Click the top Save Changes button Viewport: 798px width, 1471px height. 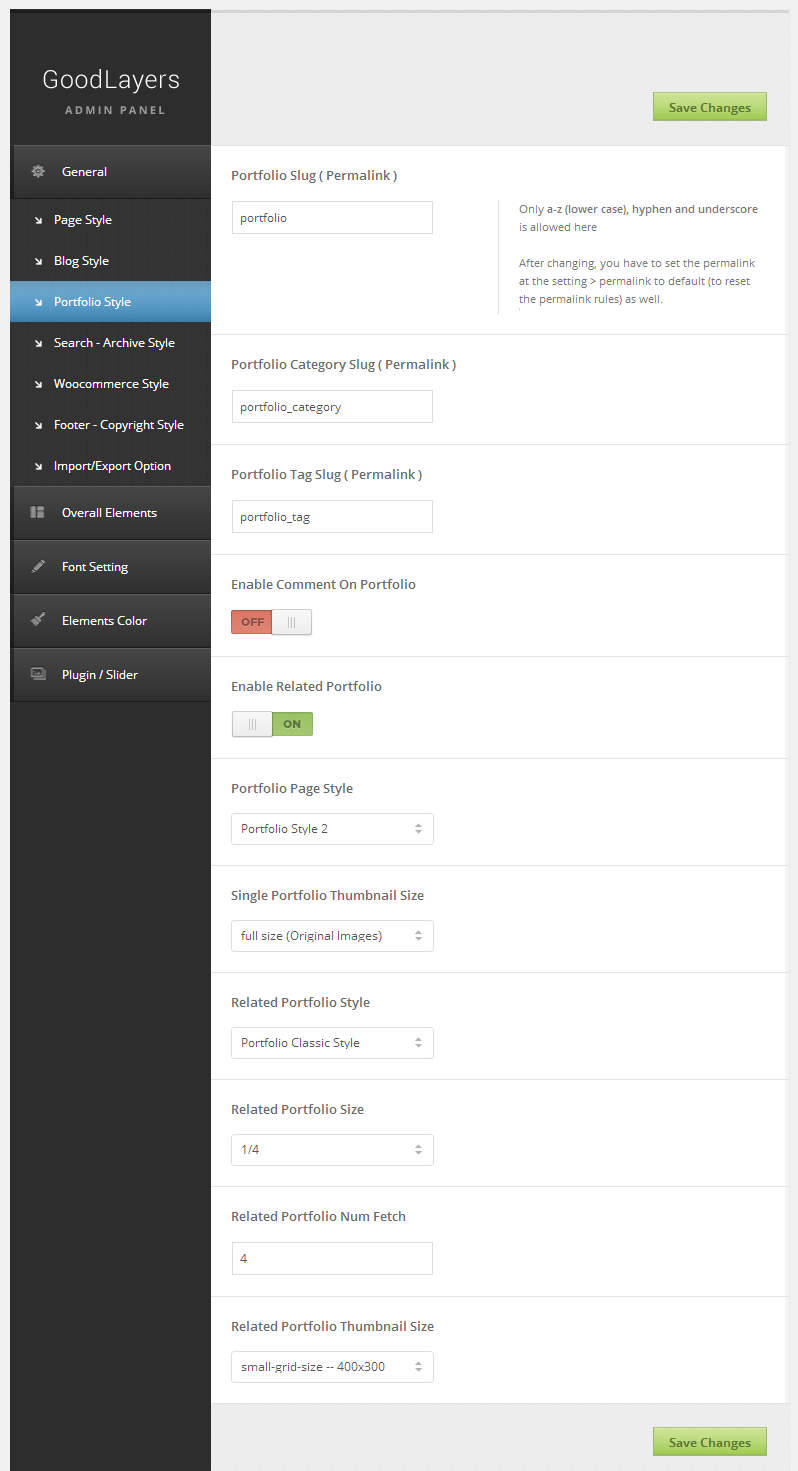(709, 107)
